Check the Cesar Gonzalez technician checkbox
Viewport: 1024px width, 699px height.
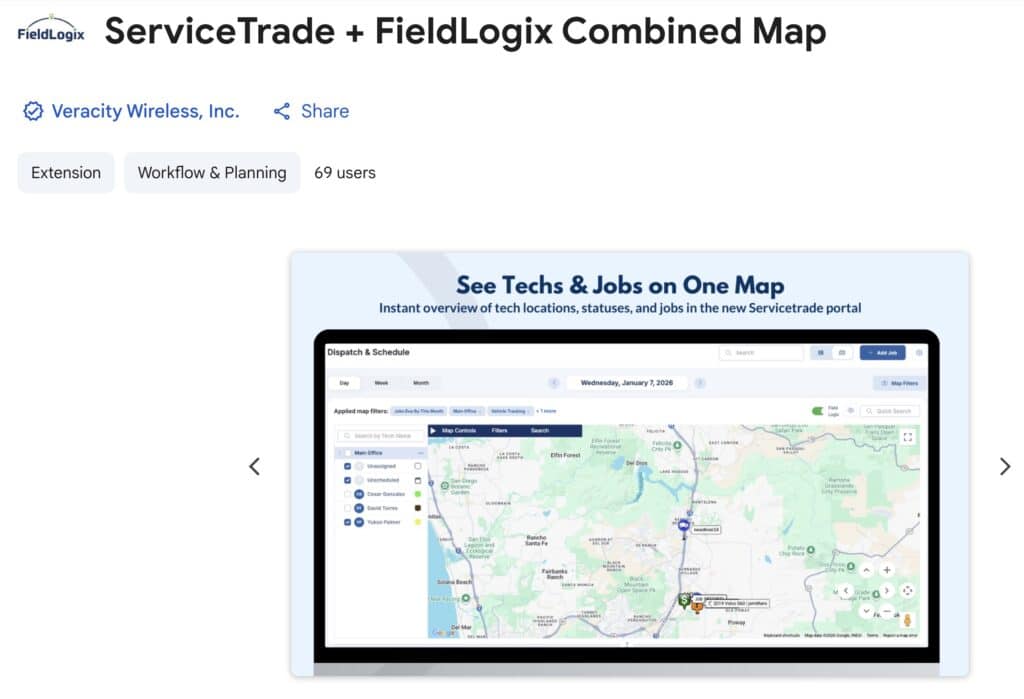pos(347,494)
